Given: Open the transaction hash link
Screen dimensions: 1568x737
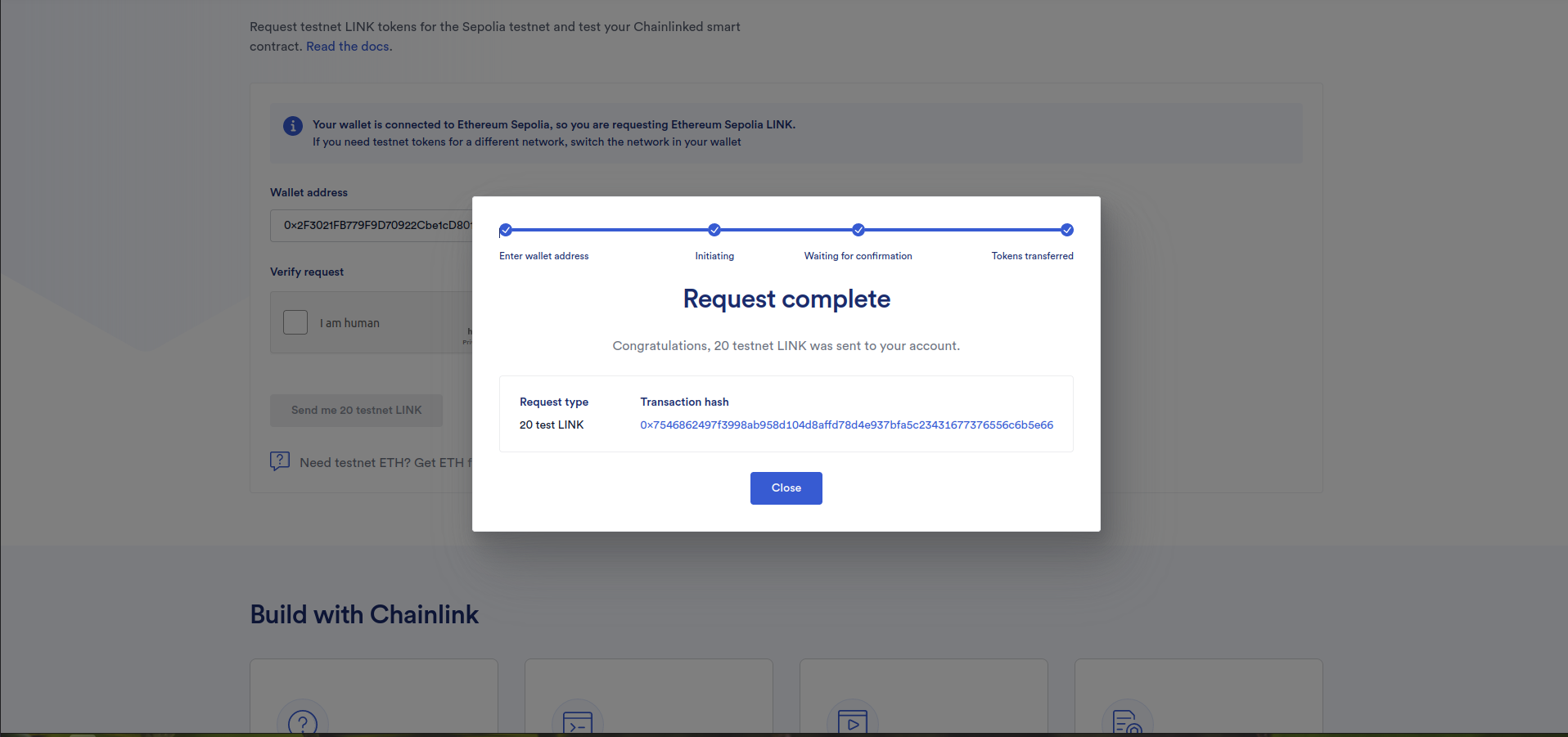Looking at the screenshot, I should pos(846,425).
